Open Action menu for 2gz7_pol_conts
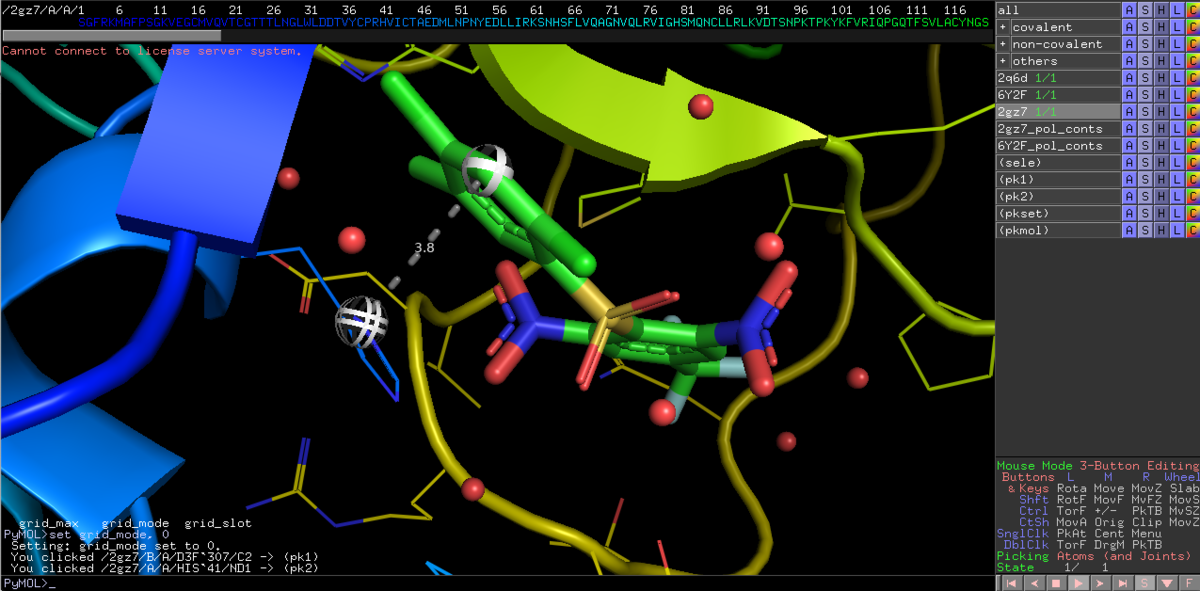 tap(1129, 129)
